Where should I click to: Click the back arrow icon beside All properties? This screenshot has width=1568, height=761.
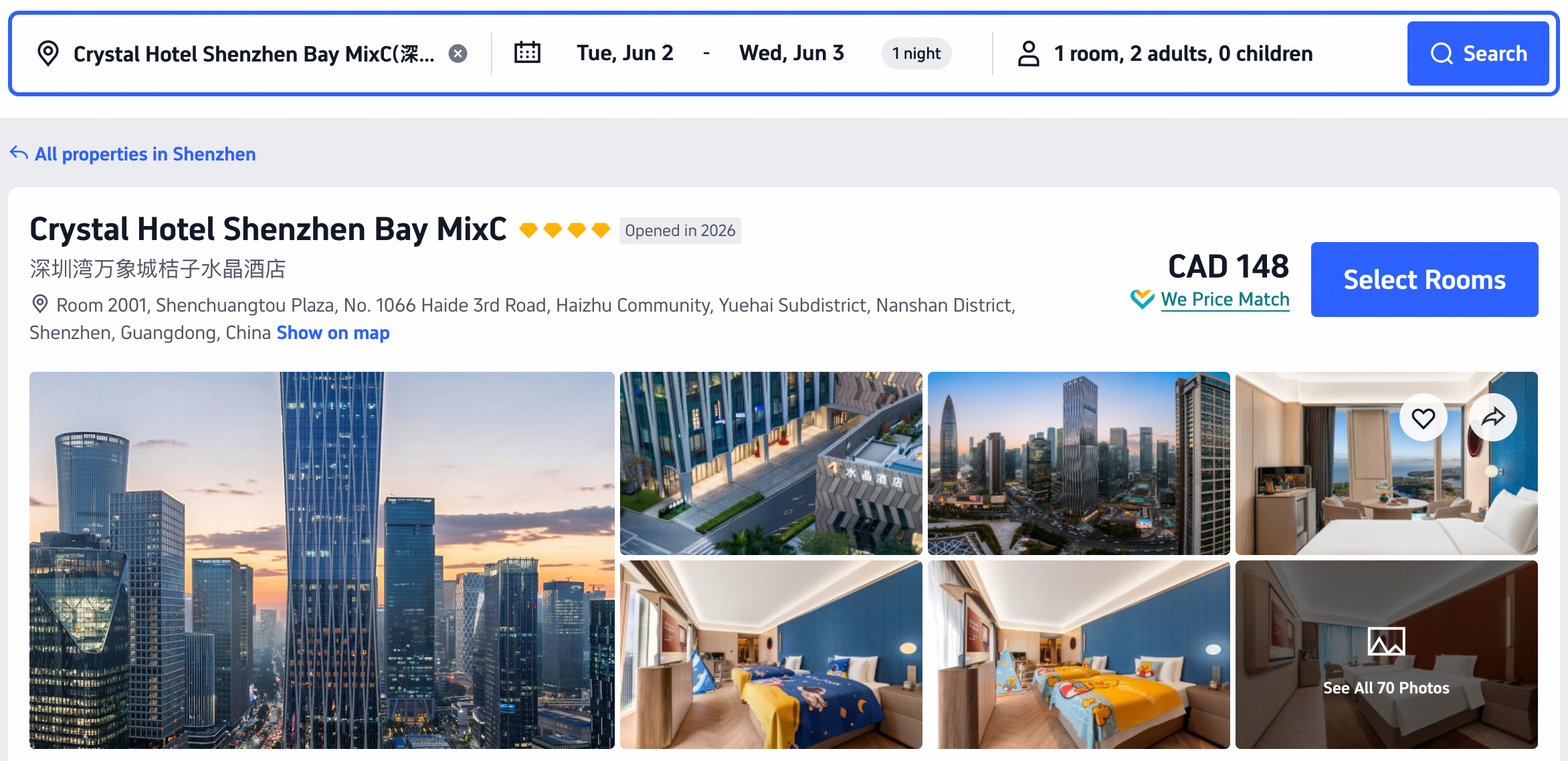coord(19,153)
